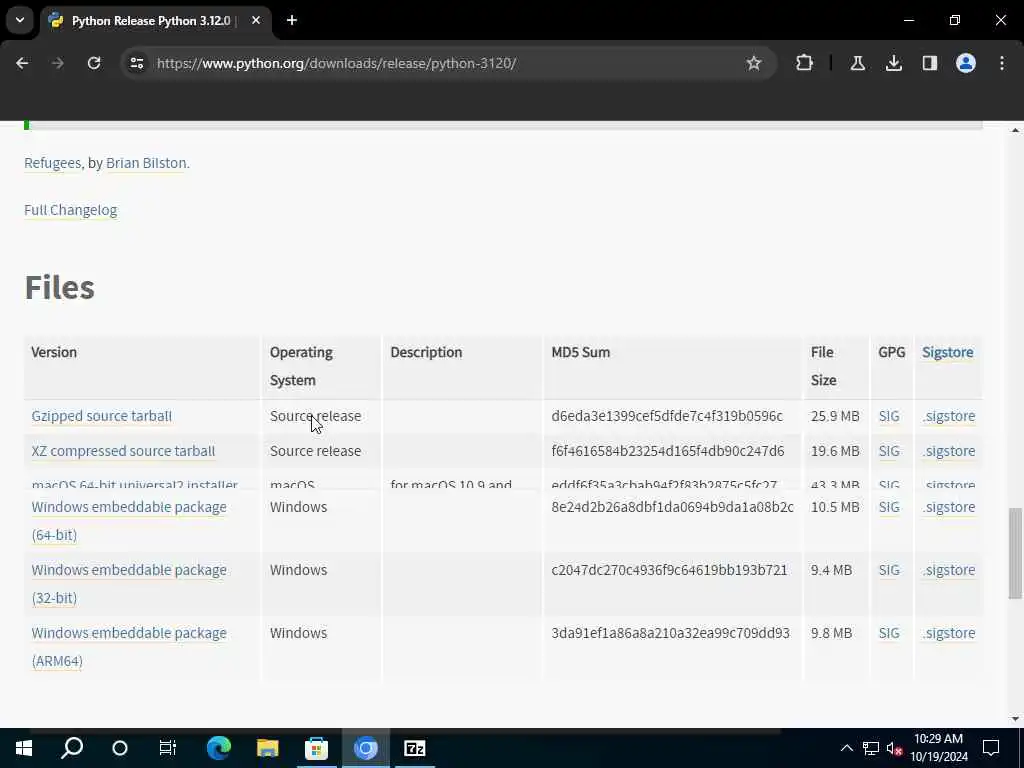The image size is (1024, 768).
Task: Open the Brian Bilston link
Action: 146,163
